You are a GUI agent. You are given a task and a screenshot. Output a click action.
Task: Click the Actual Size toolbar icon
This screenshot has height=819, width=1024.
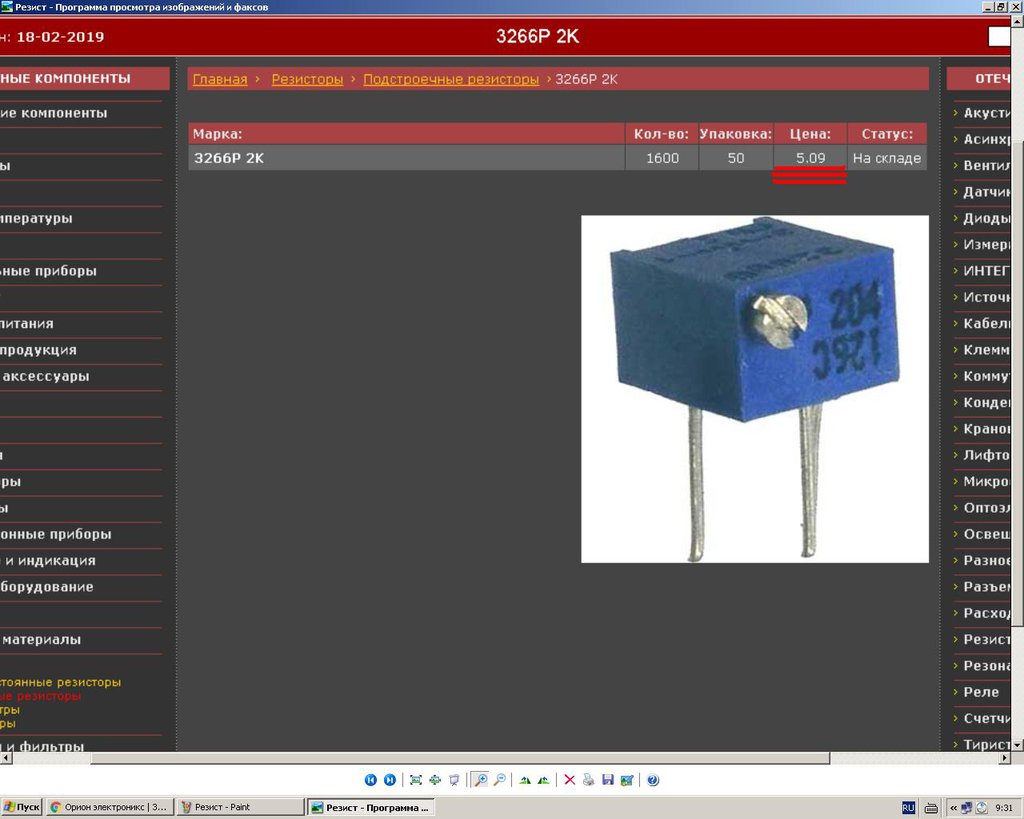[435, 780]
